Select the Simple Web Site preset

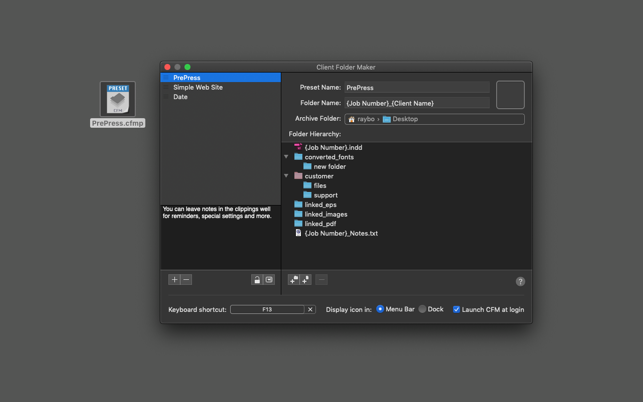[198, 87]
